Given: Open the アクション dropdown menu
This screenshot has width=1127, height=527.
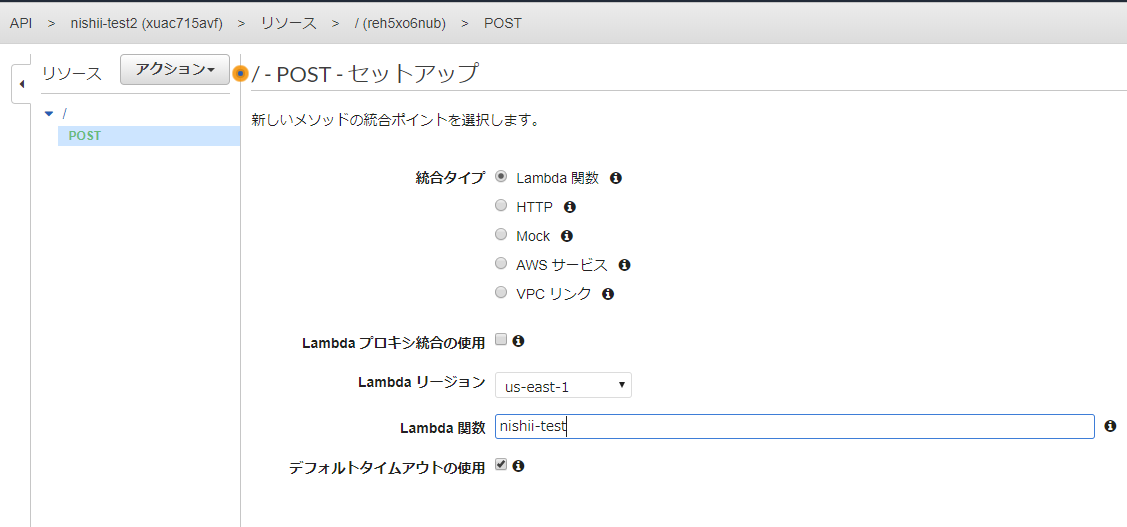Looking at the screenshot, I should 175,69.
